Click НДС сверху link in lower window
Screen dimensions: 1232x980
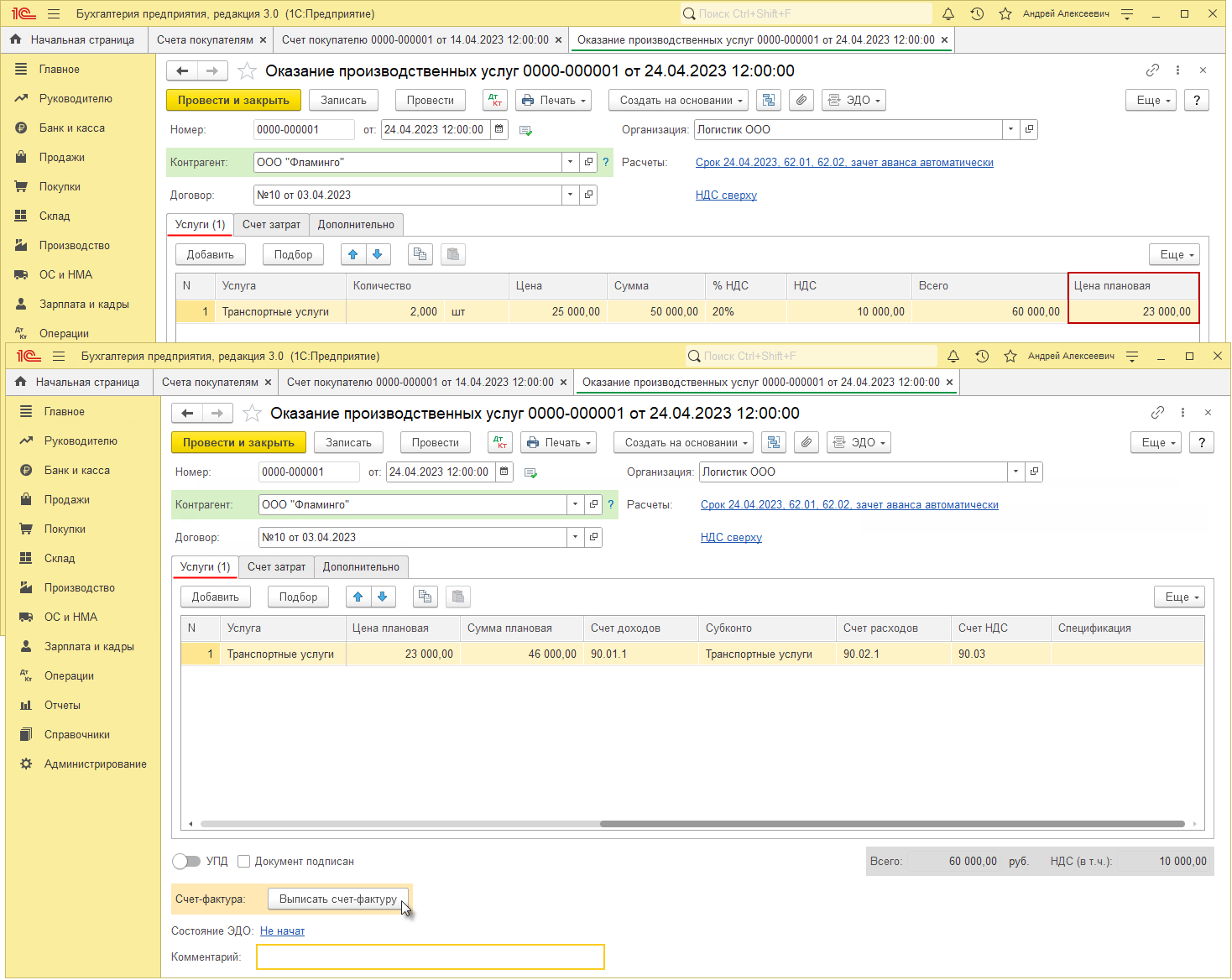coord(731,537)
